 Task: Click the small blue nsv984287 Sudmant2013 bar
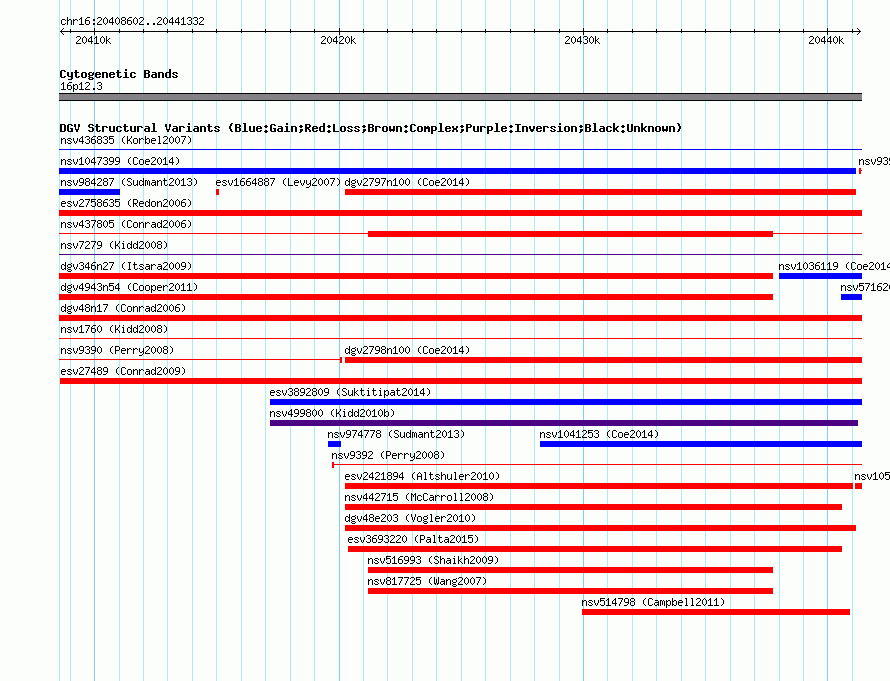(90, 192)
